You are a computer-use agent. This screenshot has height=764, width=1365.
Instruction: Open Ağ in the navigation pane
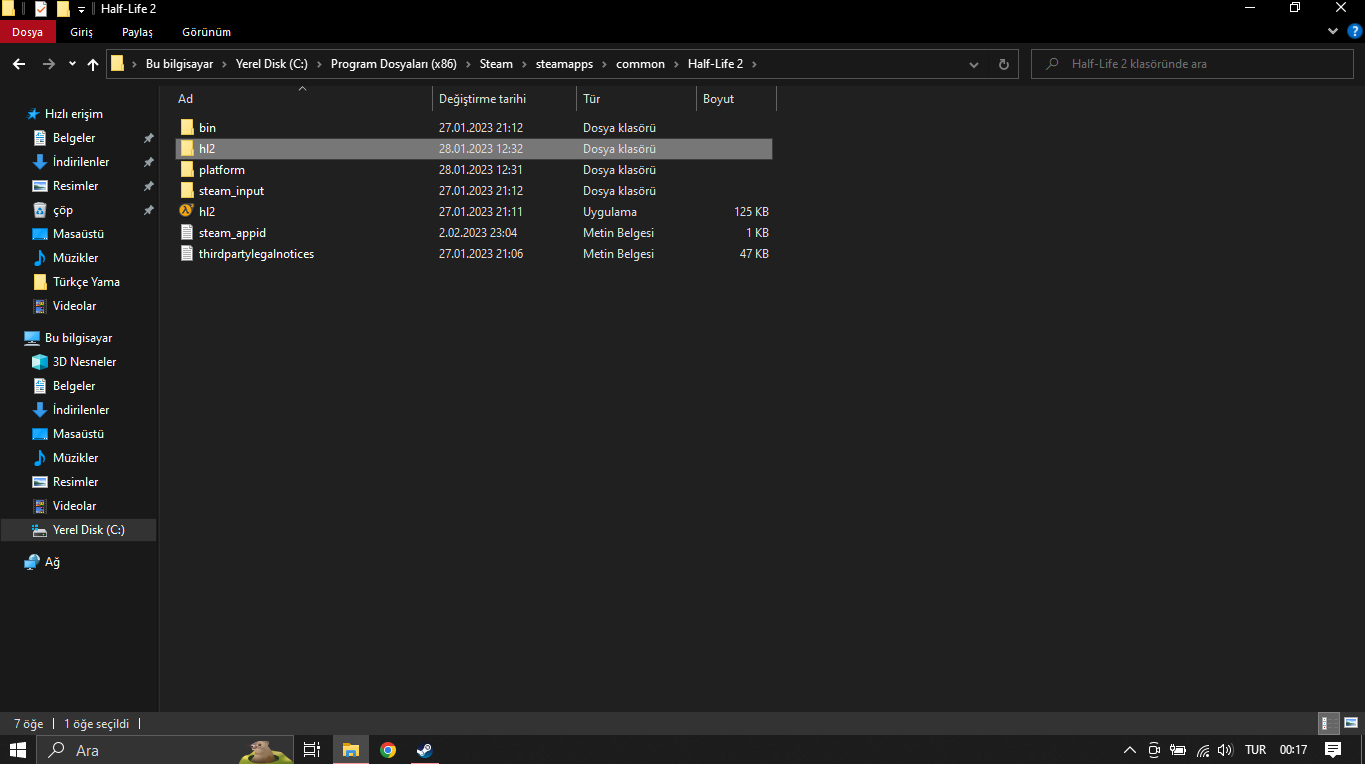[x=52, y=562]
